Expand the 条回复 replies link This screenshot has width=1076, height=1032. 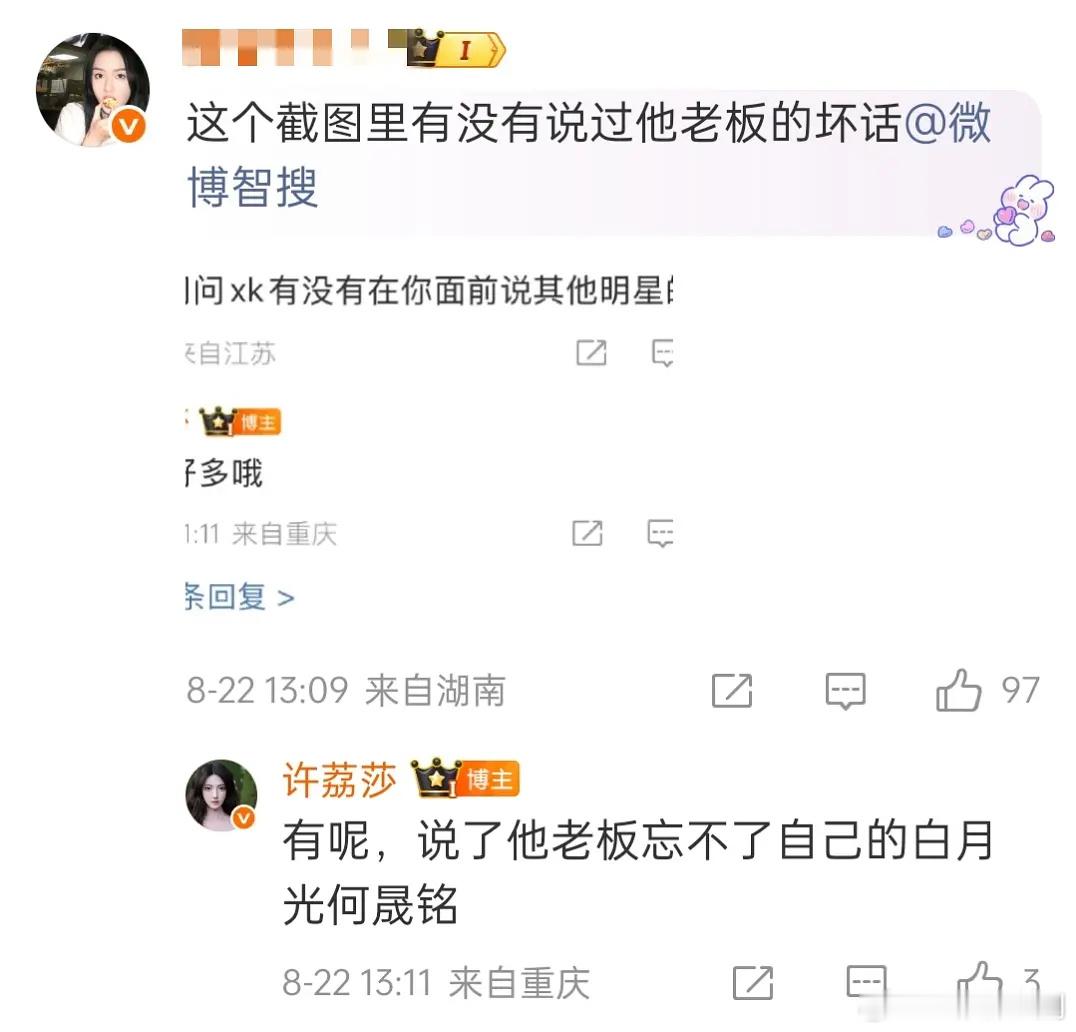click(240, 596)
